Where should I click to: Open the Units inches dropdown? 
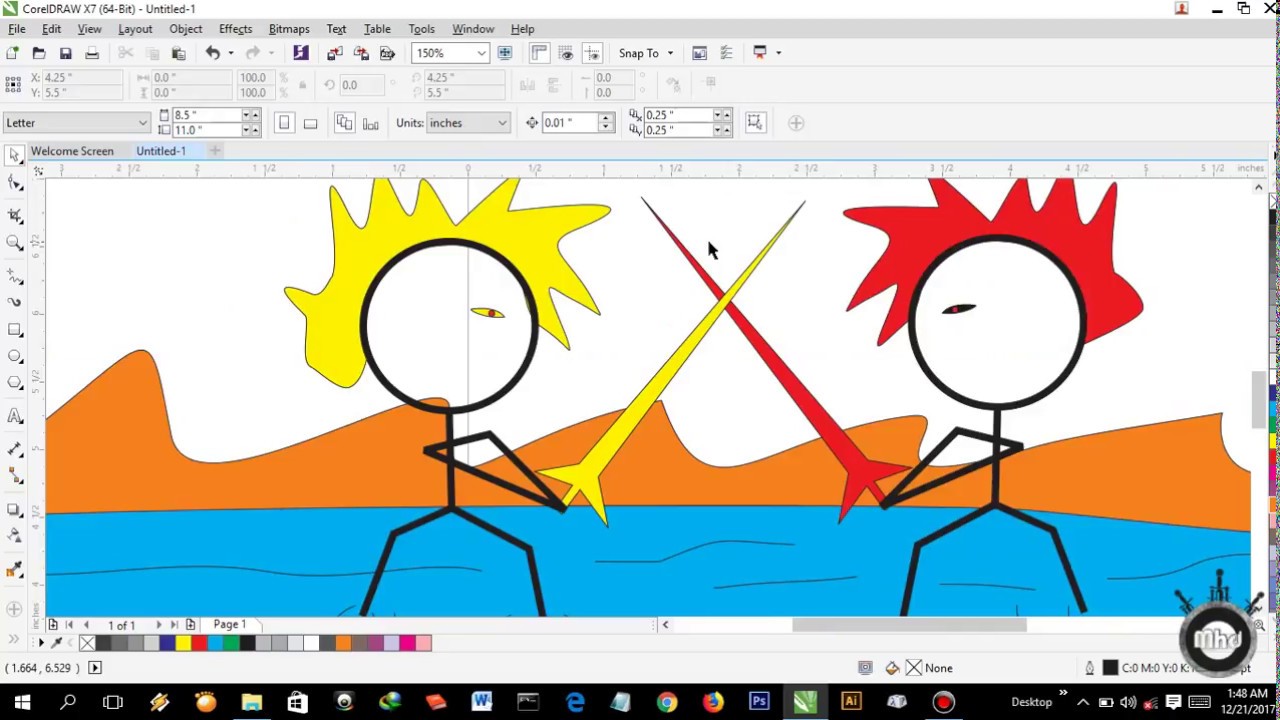501,123
